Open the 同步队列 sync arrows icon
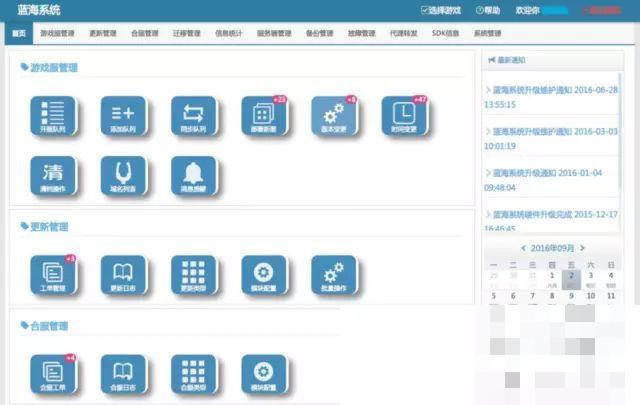 click(193, 116)
